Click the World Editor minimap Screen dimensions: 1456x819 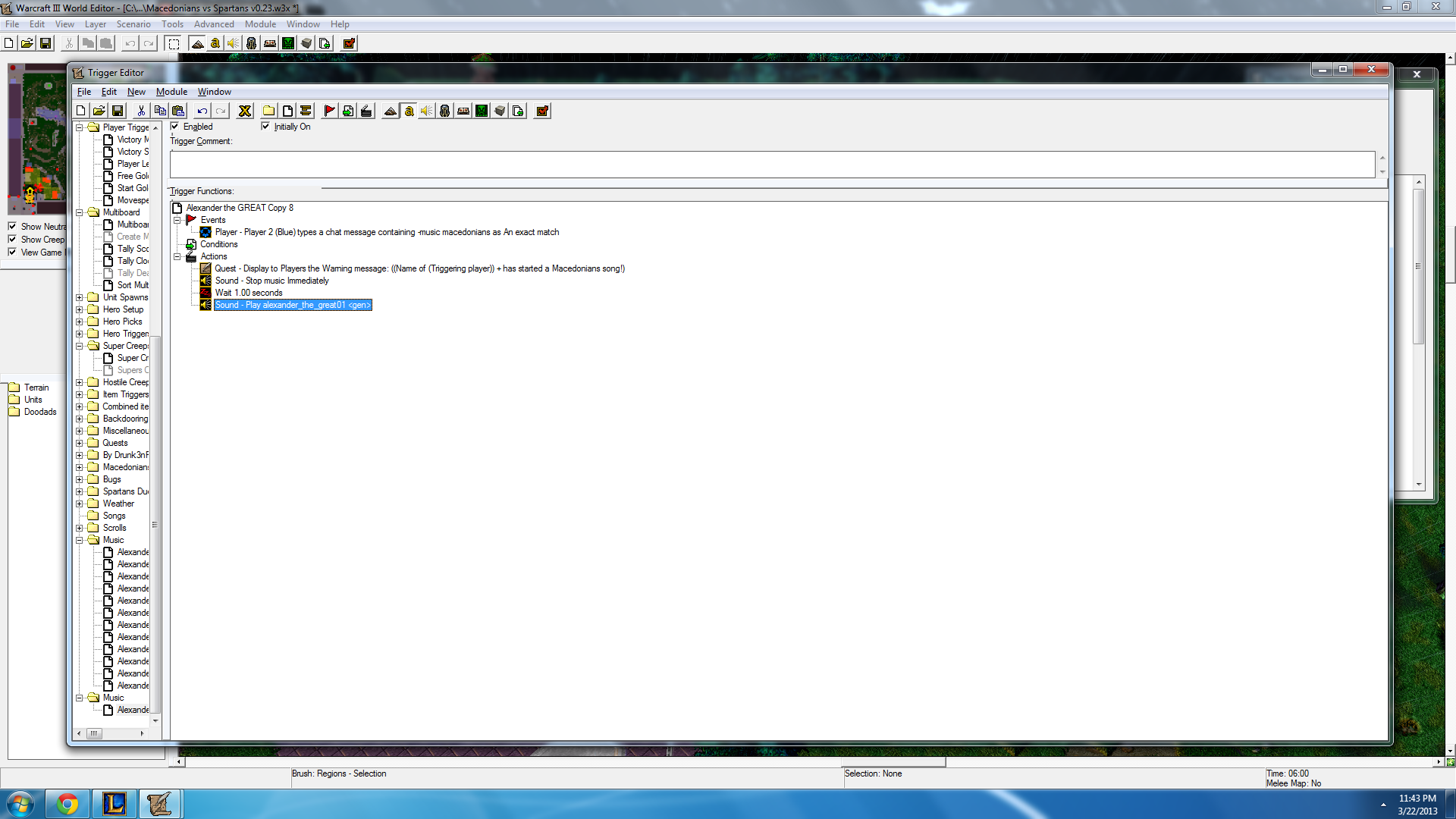[37, 139]
